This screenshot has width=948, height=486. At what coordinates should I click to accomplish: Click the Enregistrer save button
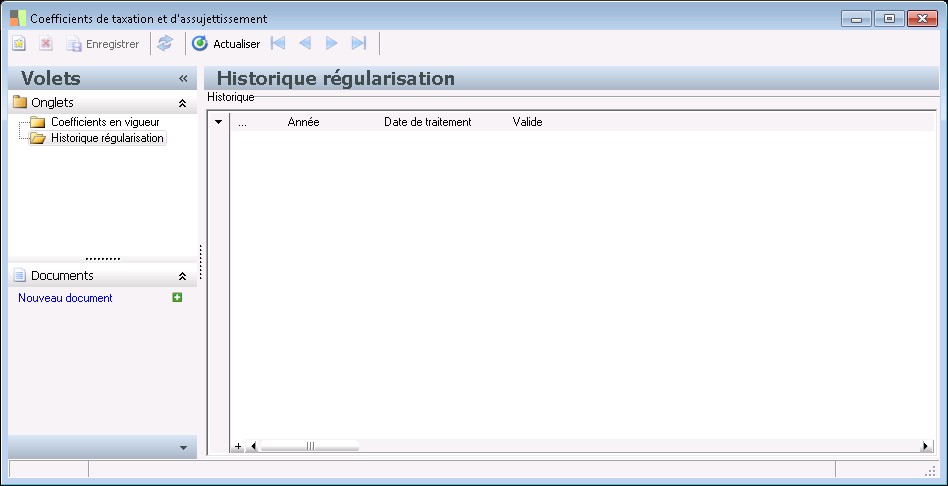[103, 44]
